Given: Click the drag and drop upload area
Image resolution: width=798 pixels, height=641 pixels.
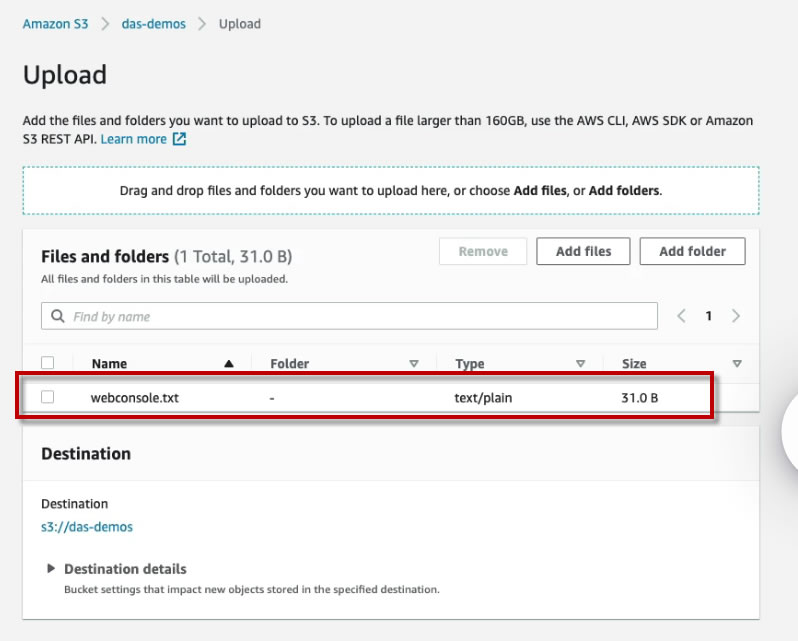Looking at the screenshot, I should click(x=390, y=190).
